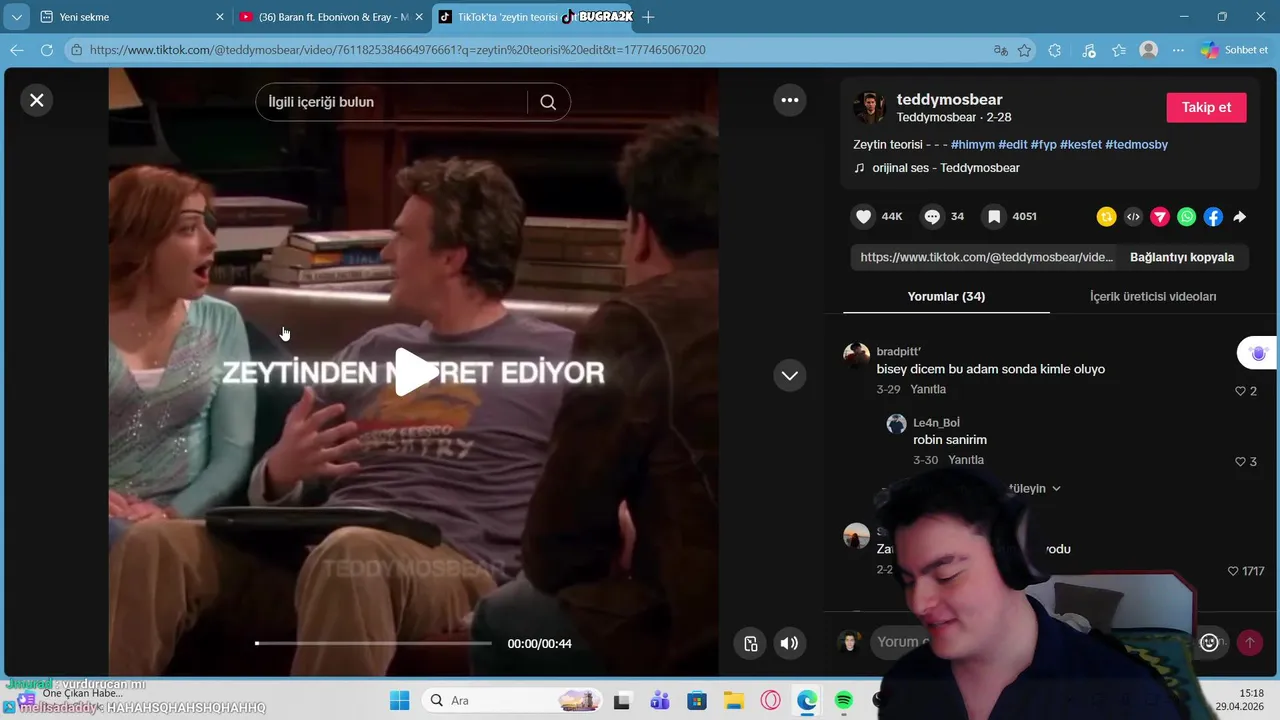Like the Le4n_Bol reply heart
Viewport: 1280px width, 720px height.
1240,462
